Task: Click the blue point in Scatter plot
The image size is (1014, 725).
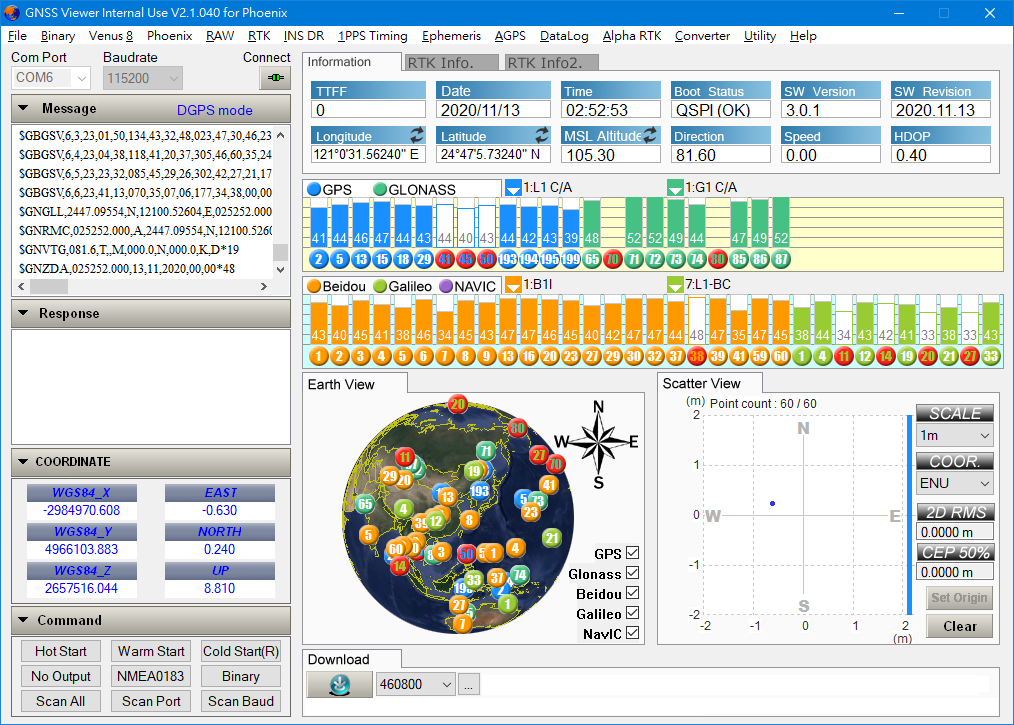Action: [x=772, y=503]
